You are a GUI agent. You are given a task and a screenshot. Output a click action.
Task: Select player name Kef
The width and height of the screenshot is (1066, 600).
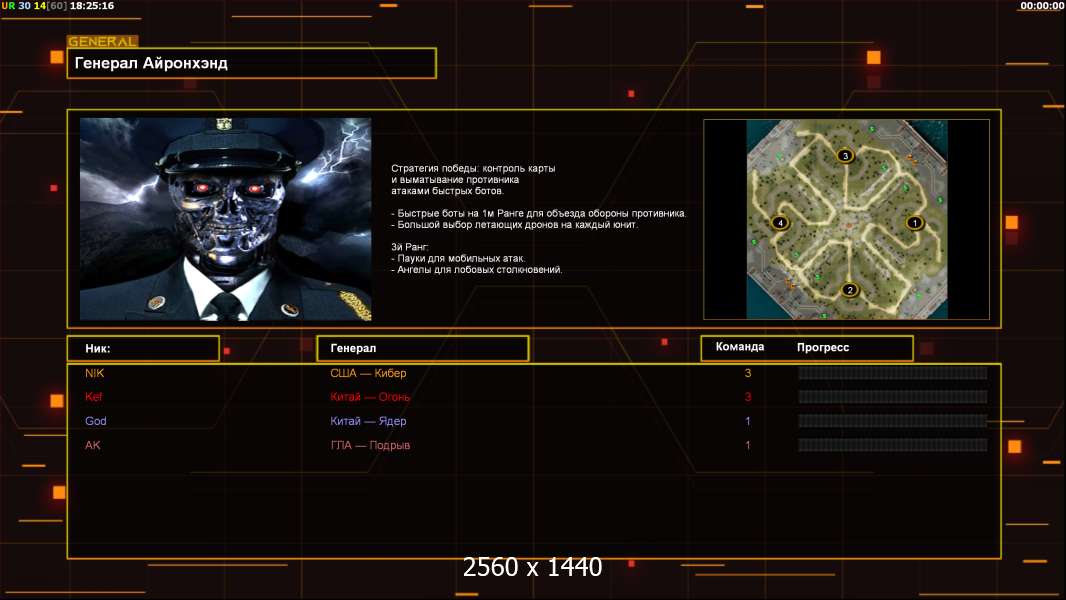tap(94, 397)
